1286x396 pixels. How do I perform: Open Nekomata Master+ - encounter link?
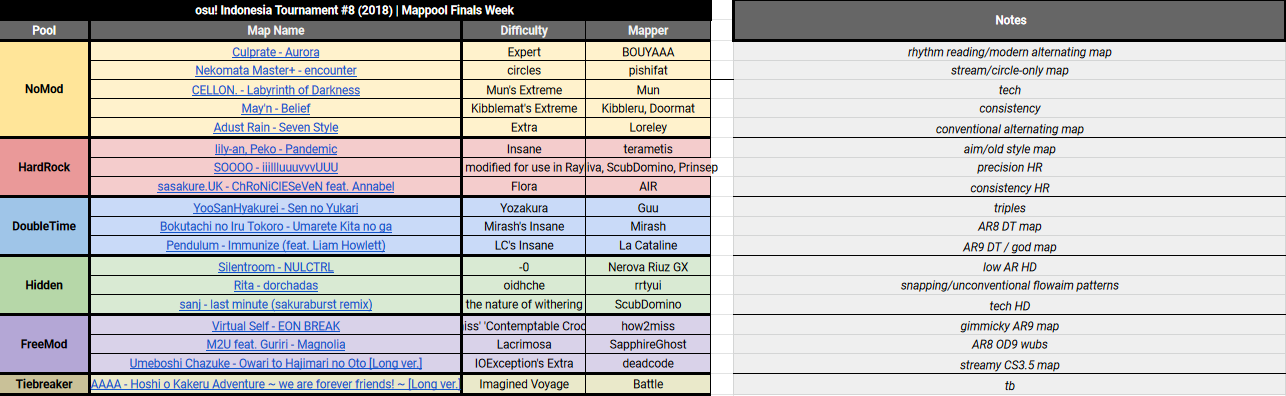pos(275,70)
